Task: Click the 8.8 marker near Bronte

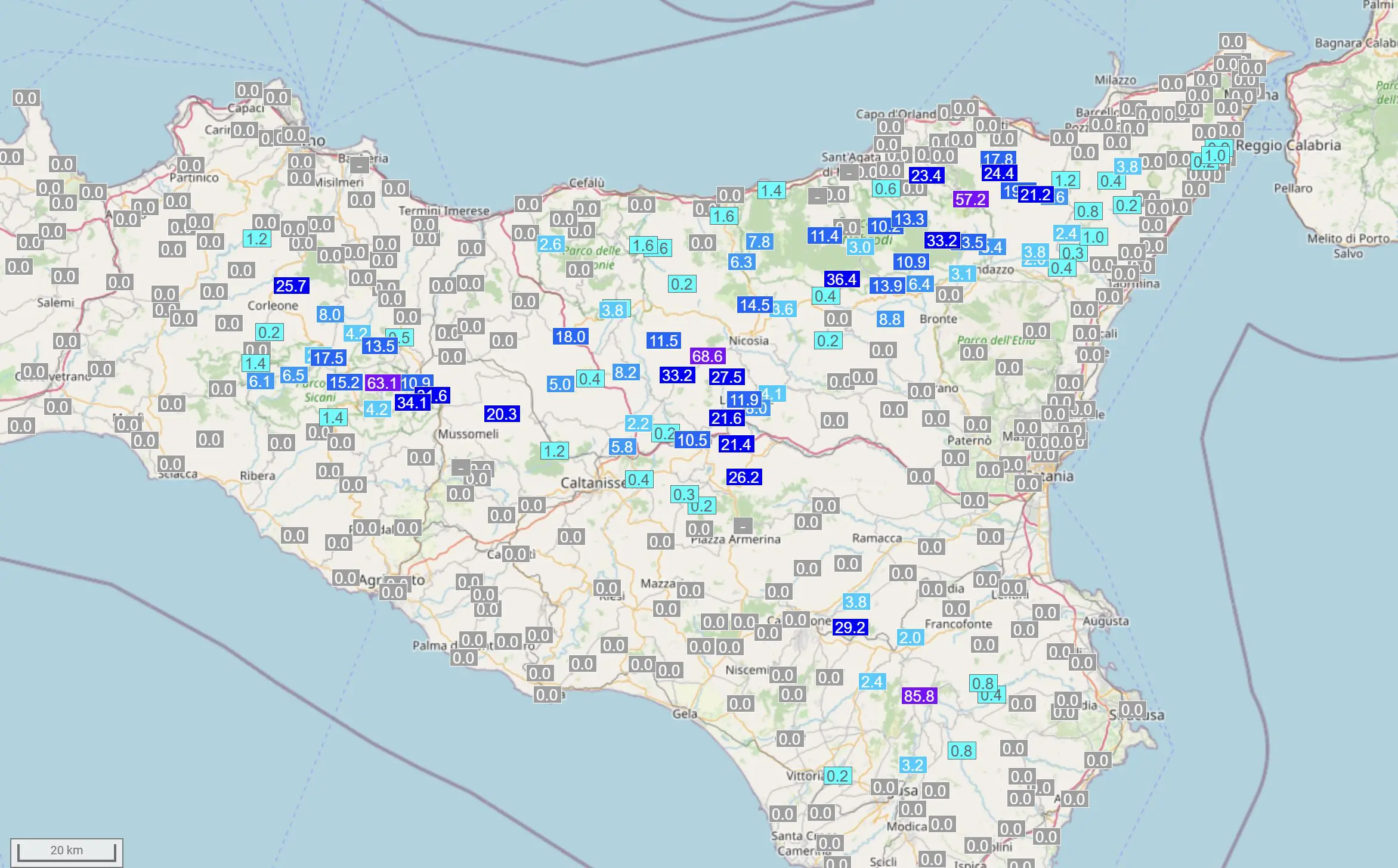Action: [x=890, y=320]
